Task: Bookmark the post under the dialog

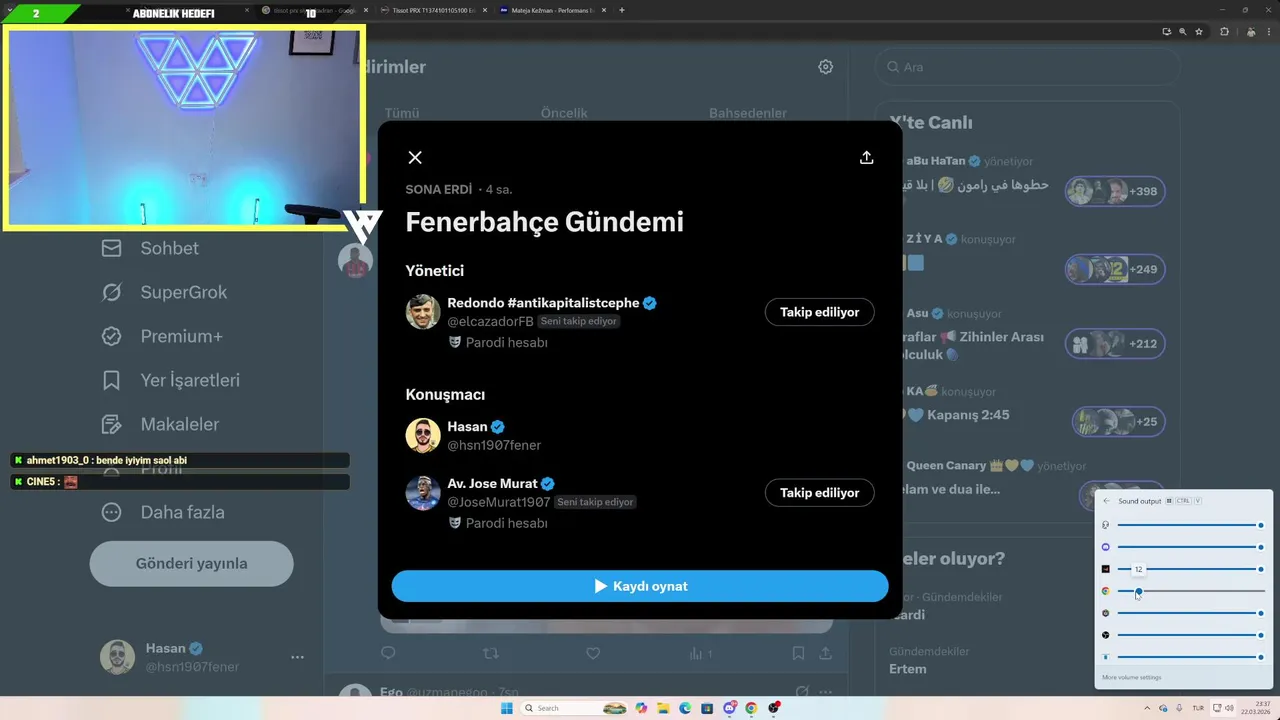Action: 798,653
